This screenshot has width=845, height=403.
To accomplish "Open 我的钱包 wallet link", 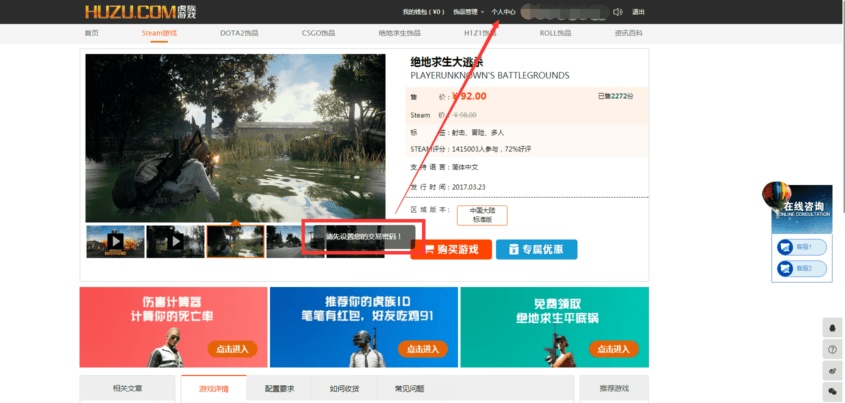I will coord(424,12).
